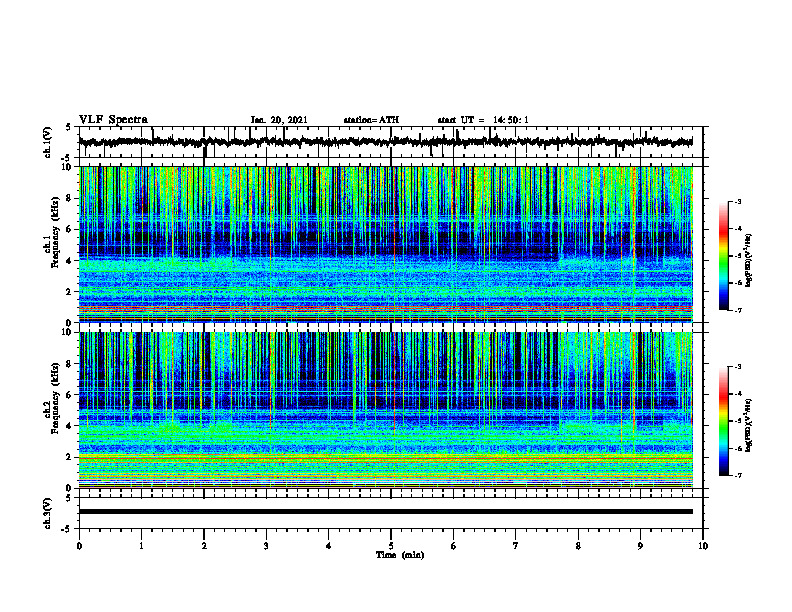This screenshot has height=612, width=792.
Task: Click the "ch.3(V)" axis label
Action: [47, 514]
